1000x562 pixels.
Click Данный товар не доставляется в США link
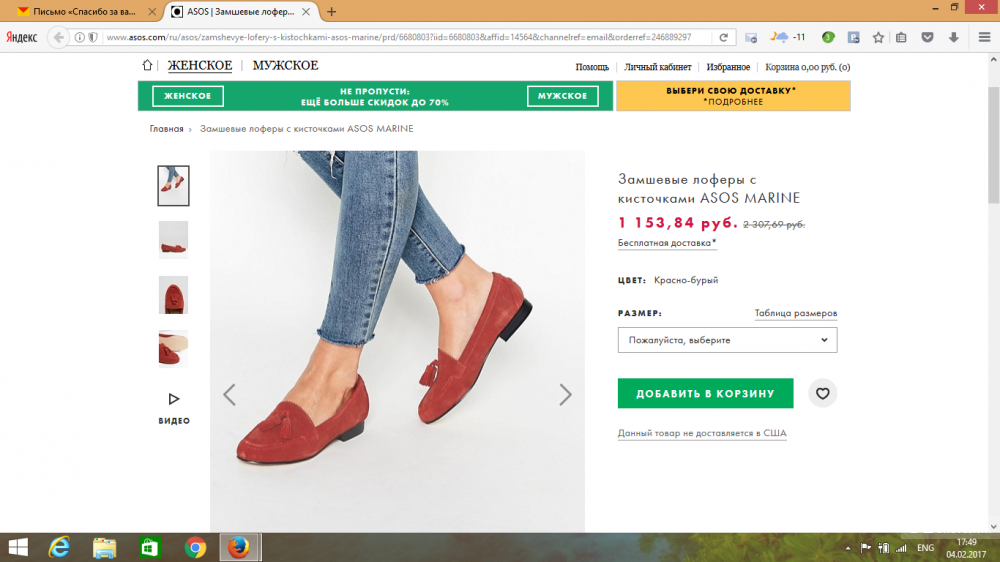tap(702, 433)
